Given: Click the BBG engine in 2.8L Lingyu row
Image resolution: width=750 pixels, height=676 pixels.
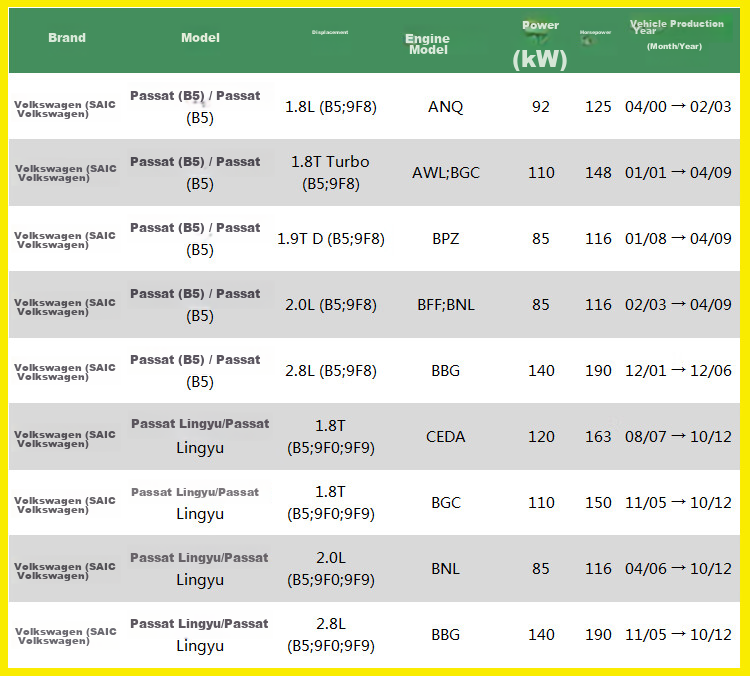Looking at the screenshot, I should click(445, 634).
